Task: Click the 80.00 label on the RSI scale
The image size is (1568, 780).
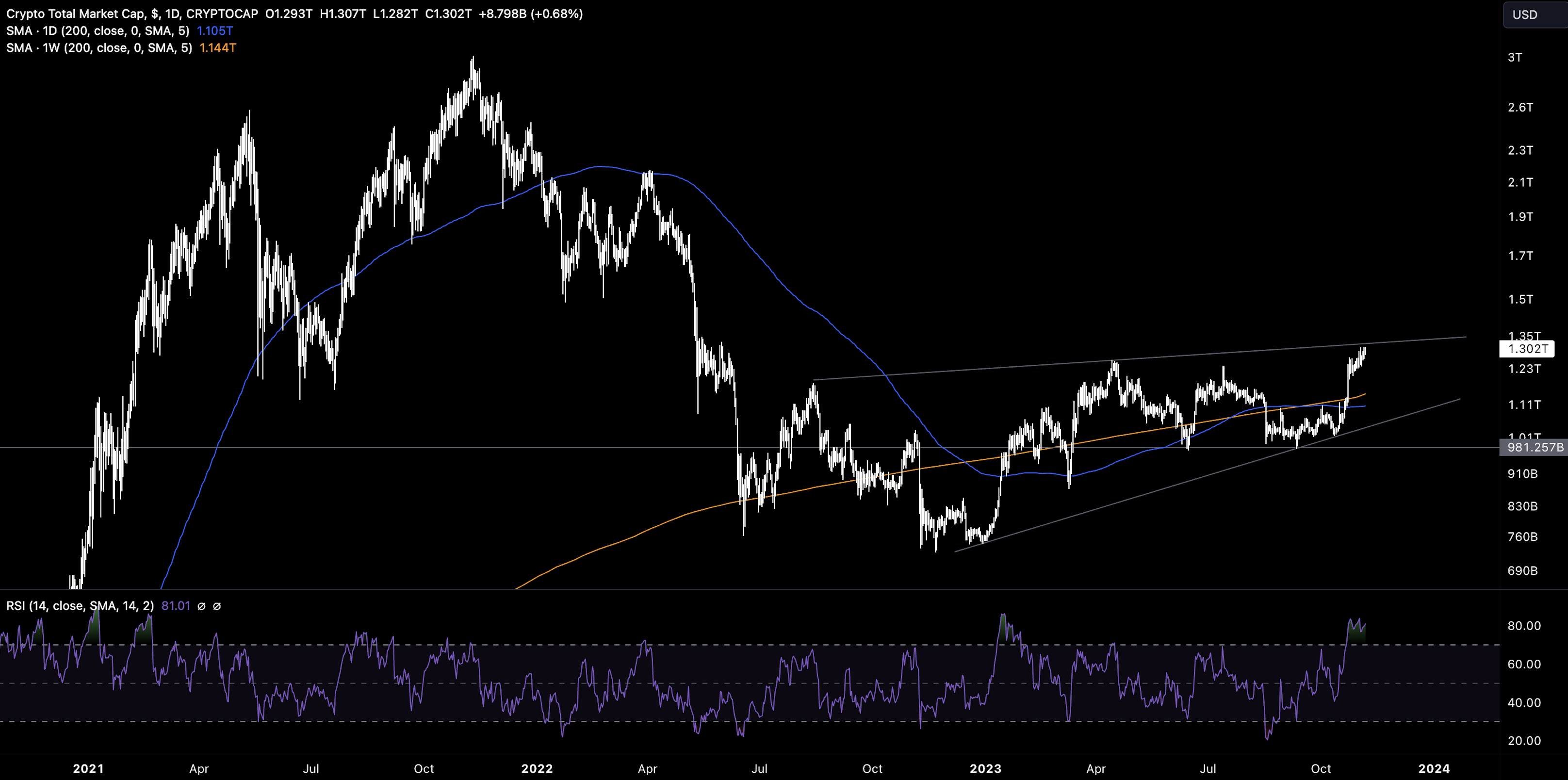Action: tap(1523, 625)
